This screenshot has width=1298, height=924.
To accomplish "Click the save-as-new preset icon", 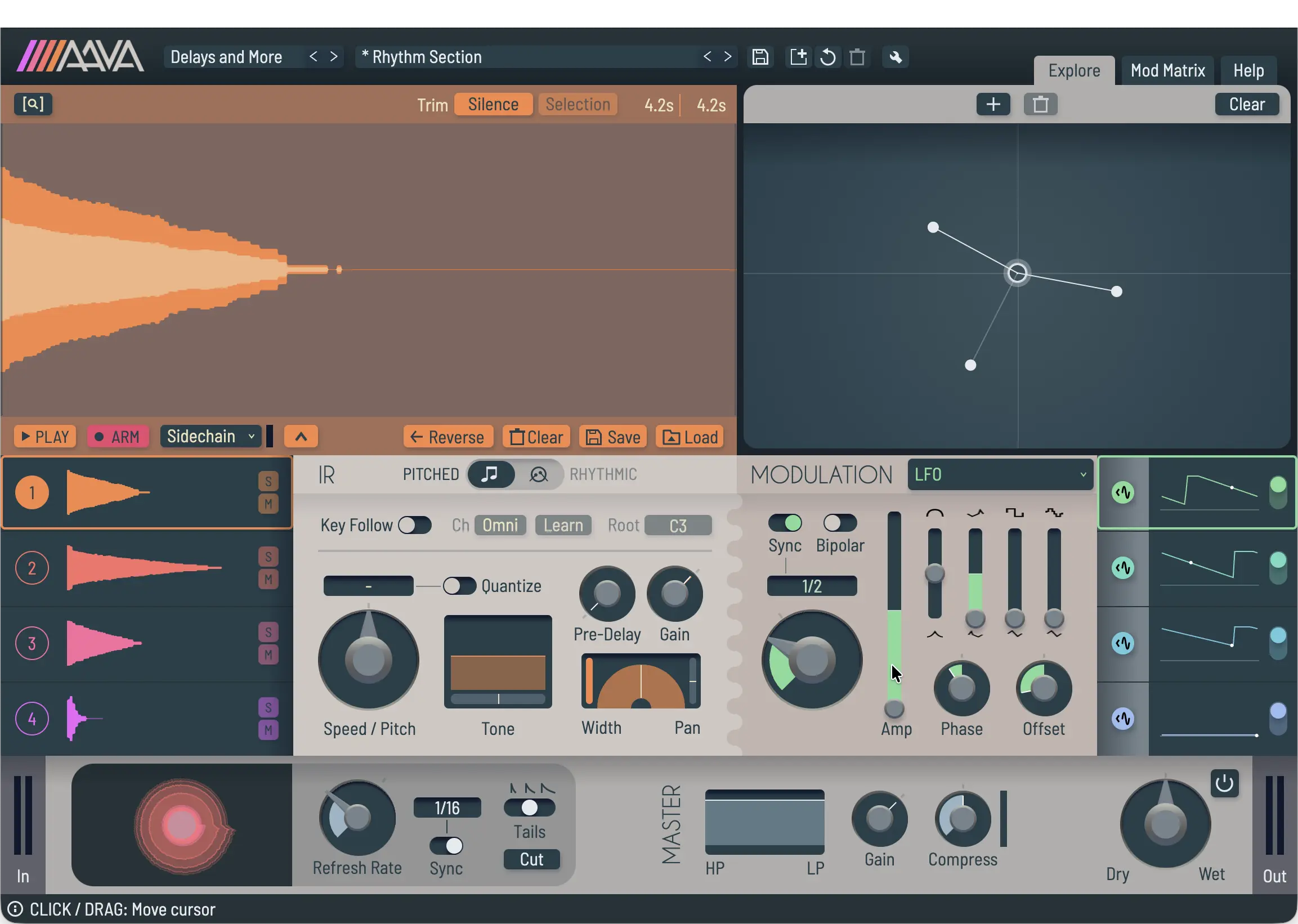I will pyautogui.click(x=798, y=57).
